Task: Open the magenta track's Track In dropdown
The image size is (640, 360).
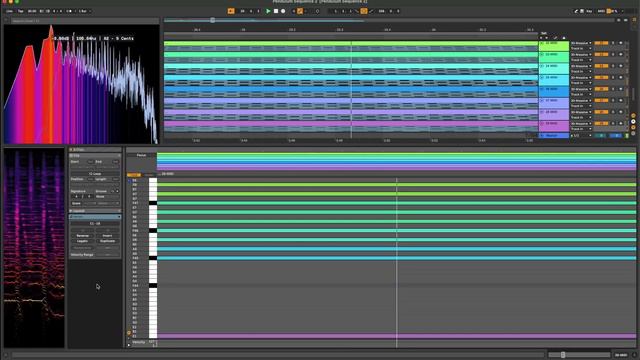Action: (x=581, y=129)
